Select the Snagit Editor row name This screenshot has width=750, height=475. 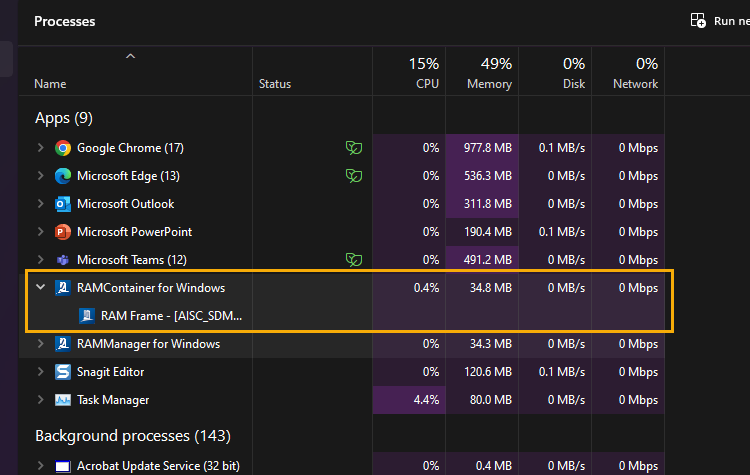coord(110,372)
